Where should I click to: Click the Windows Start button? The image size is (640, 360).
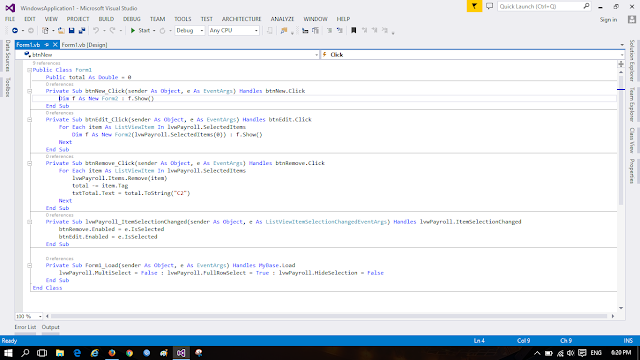pos(8,353)
